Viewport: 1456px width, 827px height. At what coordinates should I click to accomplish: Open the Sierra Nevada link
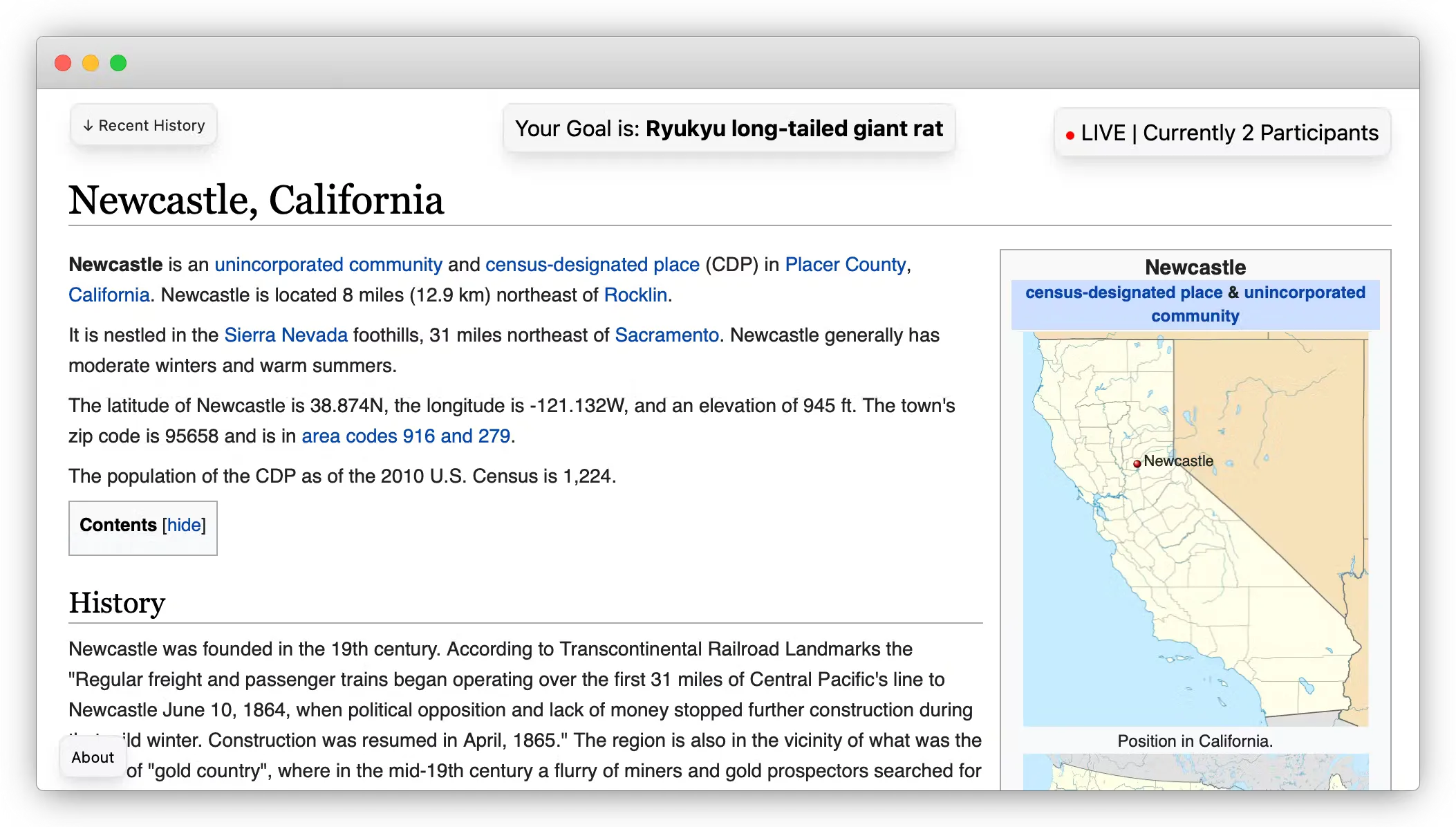click(x=286, y=335)
